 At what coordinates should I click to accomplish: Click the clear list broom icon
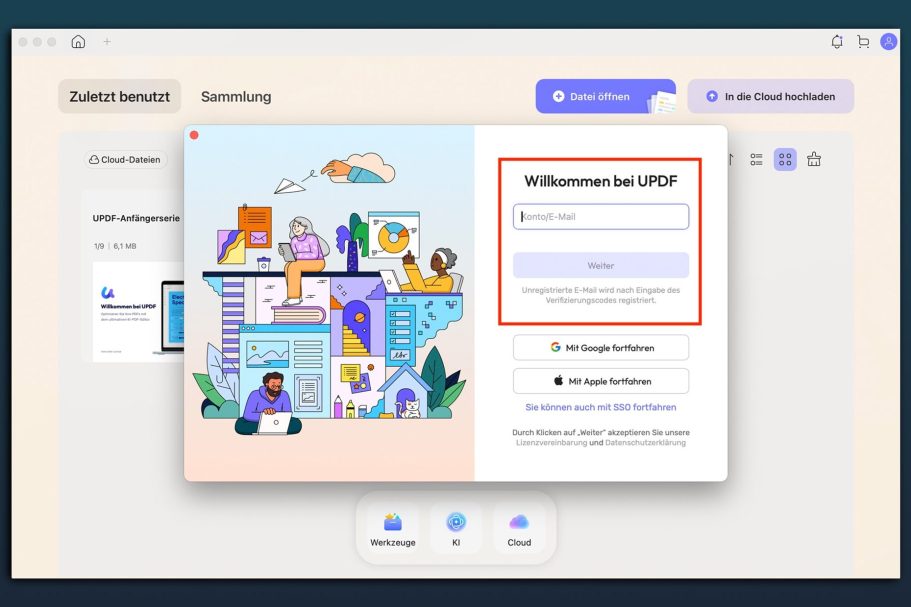coord(814,160)
